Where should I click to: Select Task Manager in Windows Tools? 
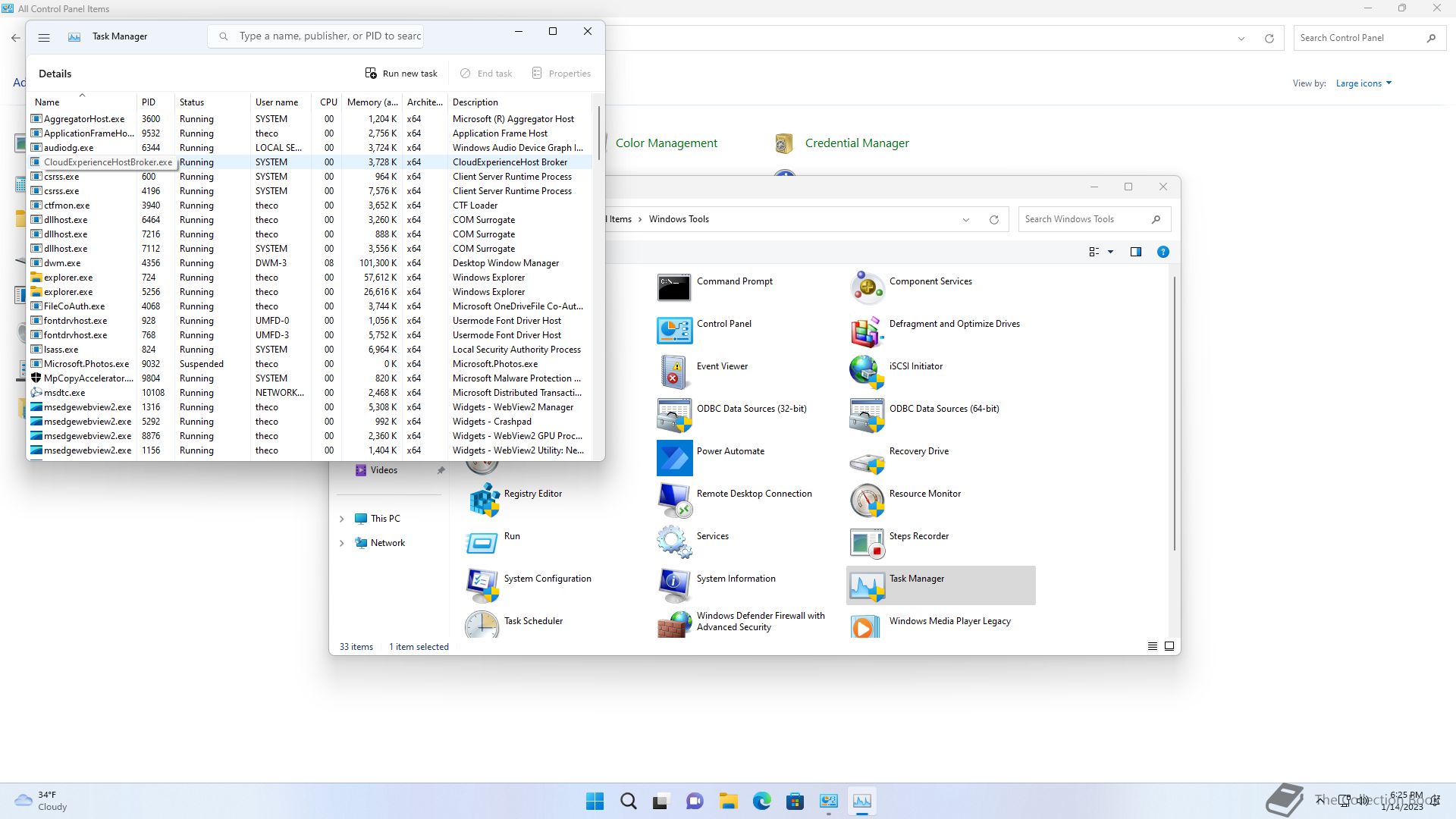[940, 585]
